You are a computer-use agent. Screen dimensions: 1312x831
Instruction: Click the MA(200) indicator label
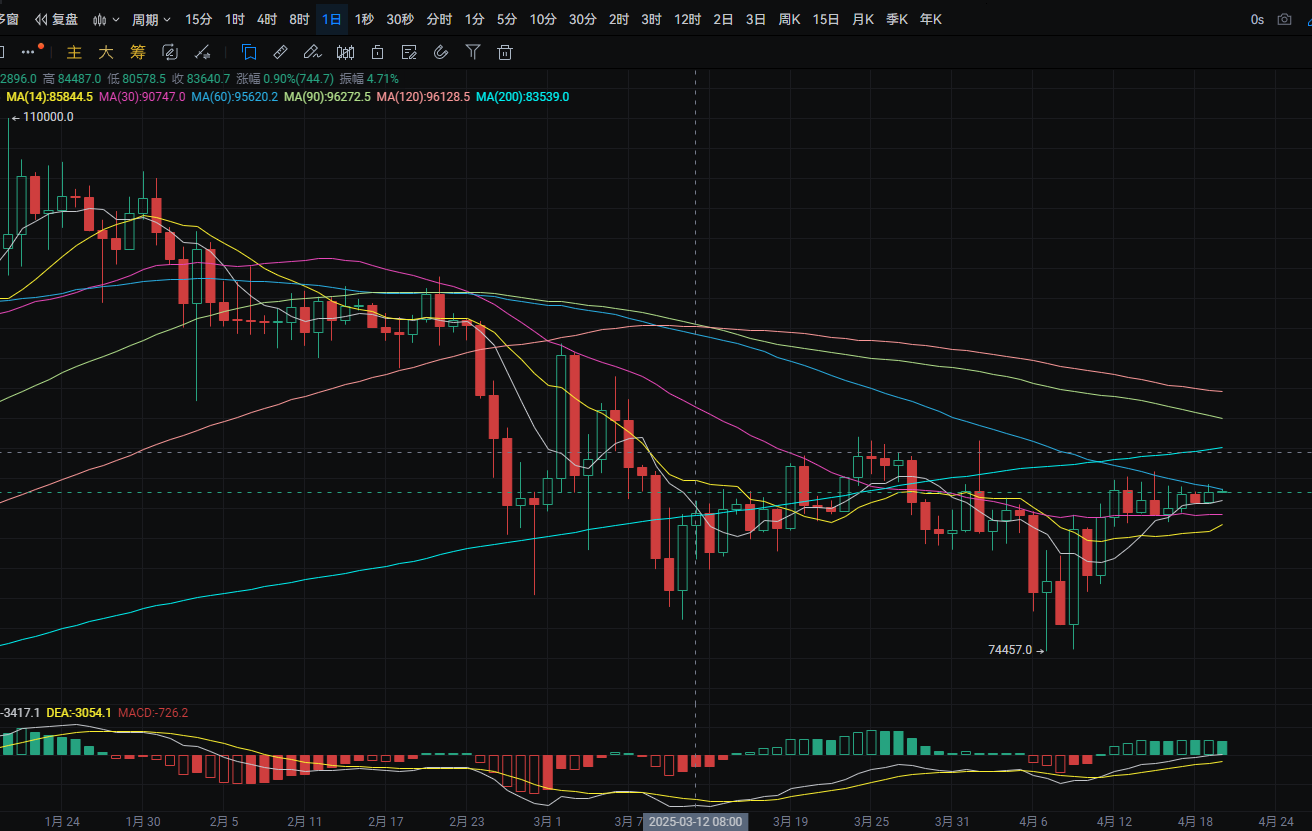522,97
